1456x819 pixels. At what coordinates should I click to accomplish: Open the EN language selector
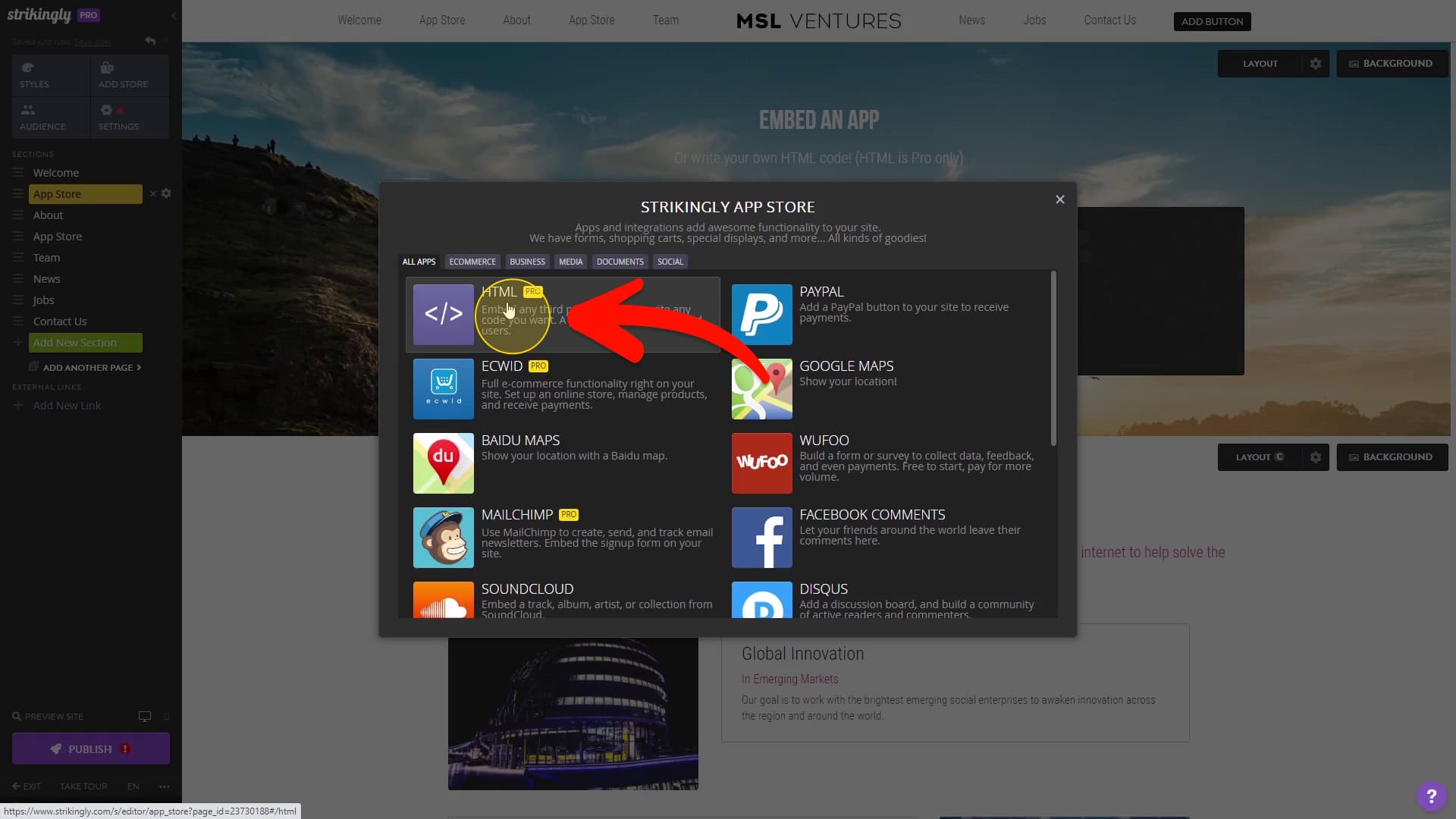[133, 786]
